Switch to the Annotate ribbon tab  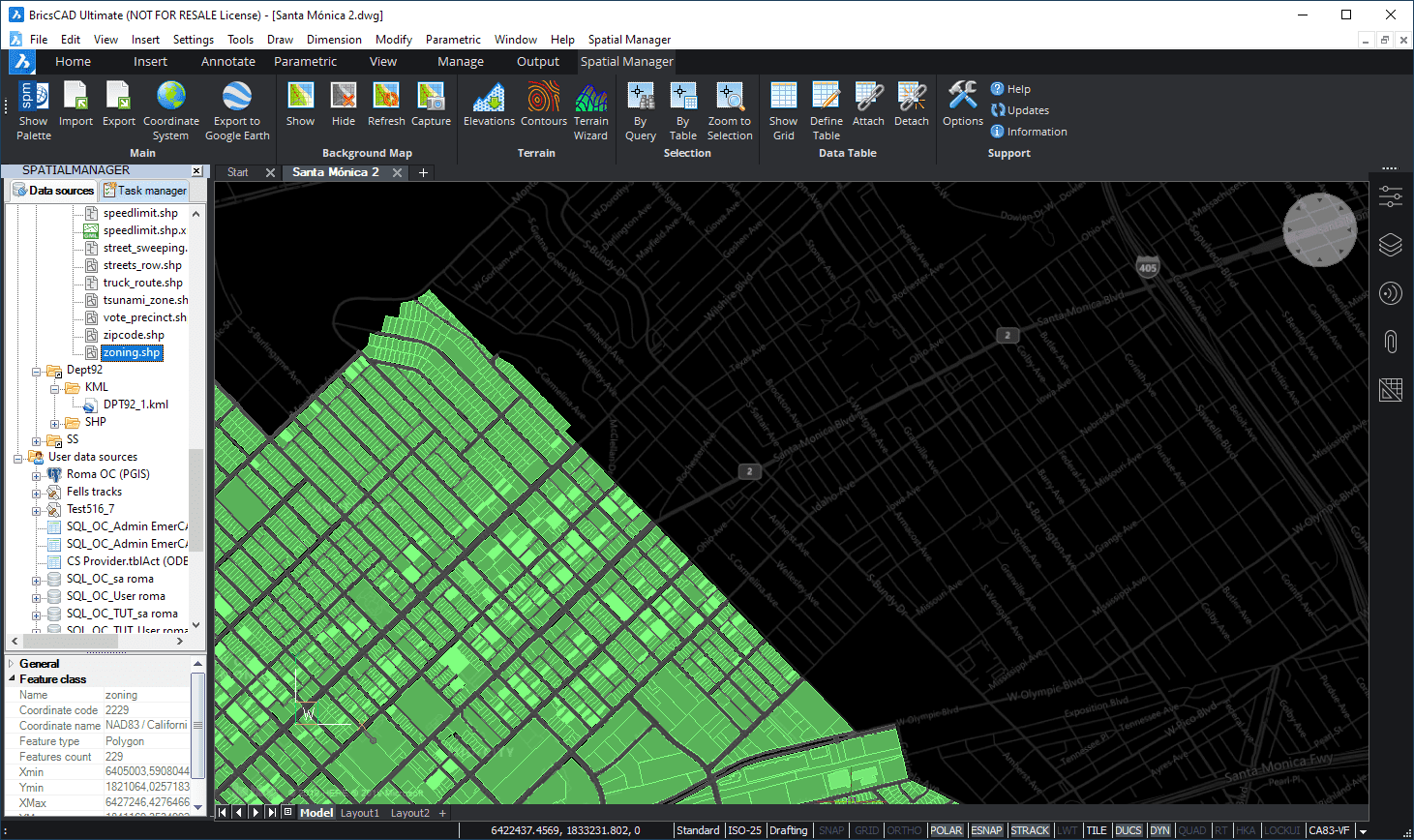[228, 62]
